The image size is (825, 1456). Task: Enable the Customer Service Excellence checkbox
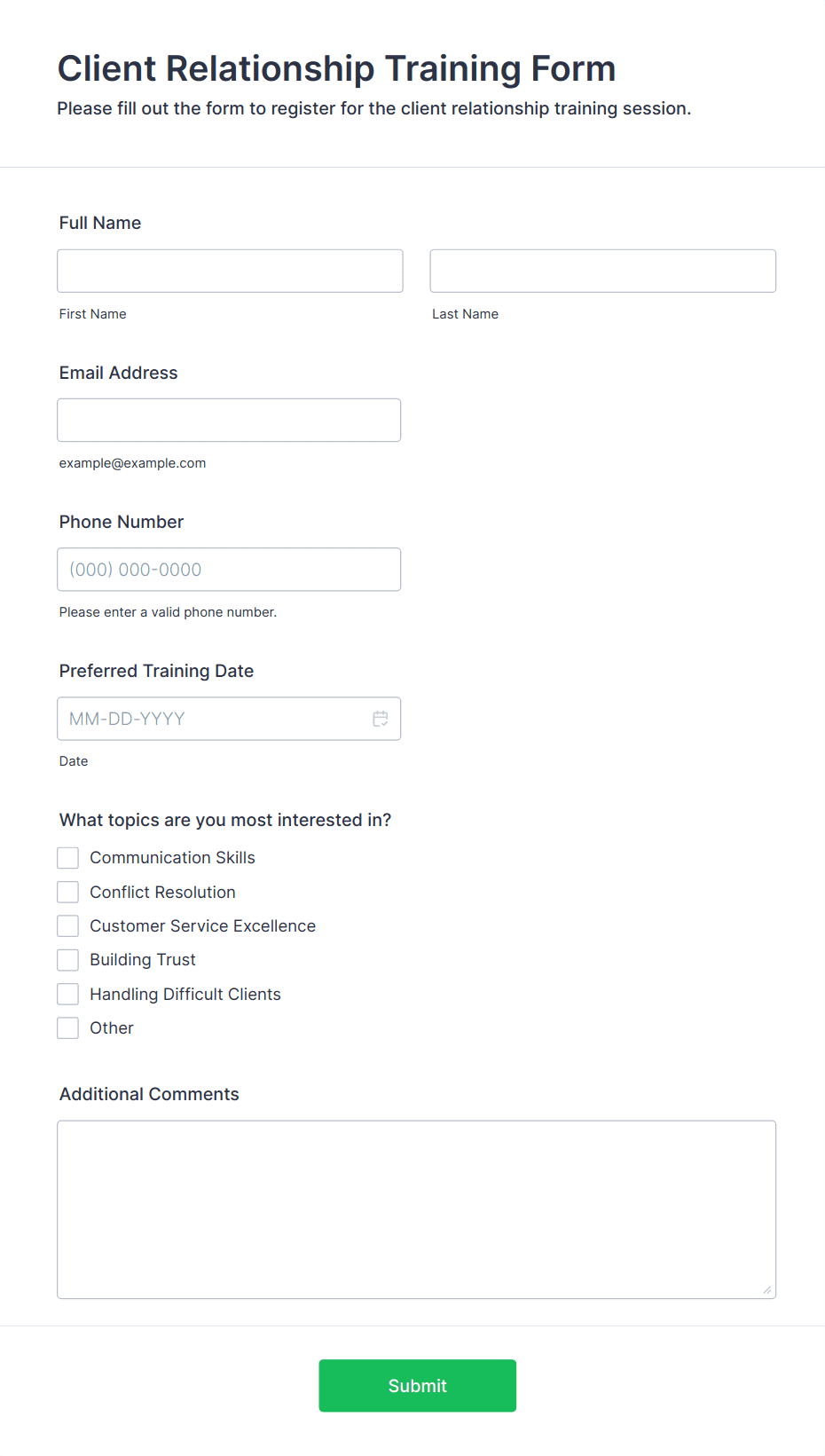(68, 926)
